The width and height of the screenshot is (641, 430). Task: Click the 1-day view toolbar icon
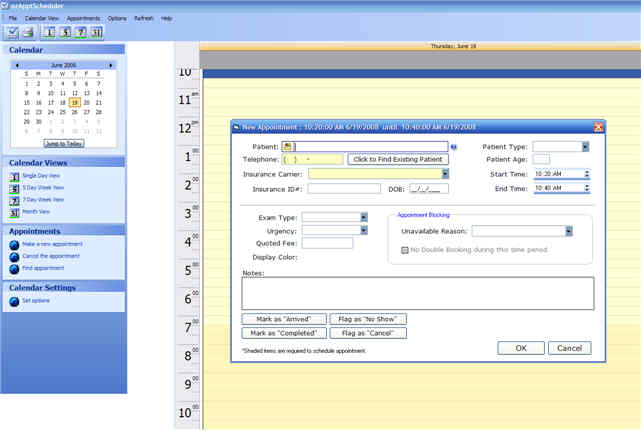pos(49,32)
